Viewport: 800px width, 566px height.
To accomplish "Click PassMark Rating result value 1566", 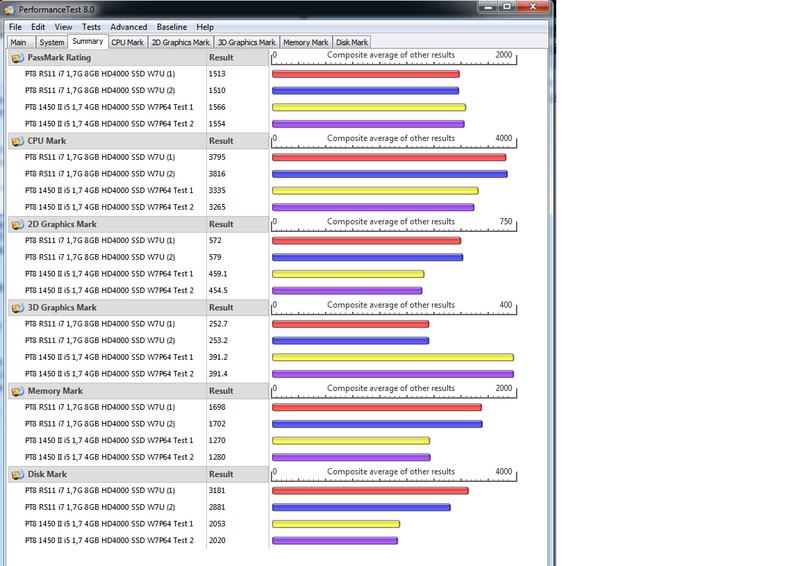I will click(x=217, y=107).
